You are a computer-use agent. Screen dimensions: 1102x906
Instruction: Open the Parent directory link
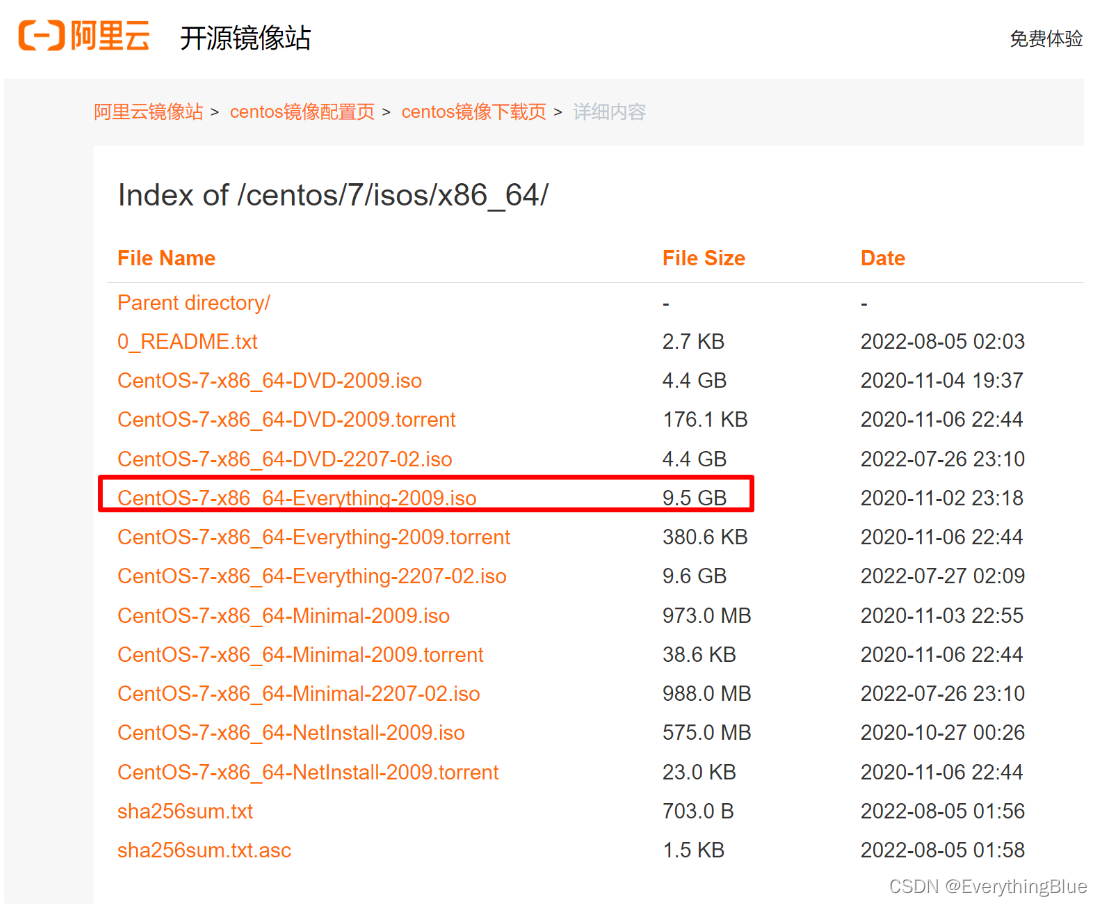193,302
